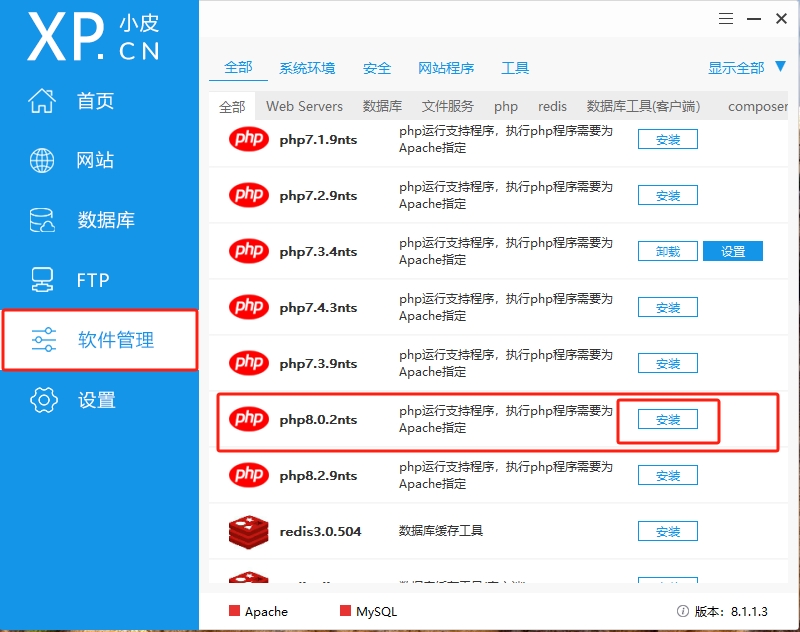The image size is (800, 632).
Task: Select the 数据库 sub-tab
Action: pos(382,106)
